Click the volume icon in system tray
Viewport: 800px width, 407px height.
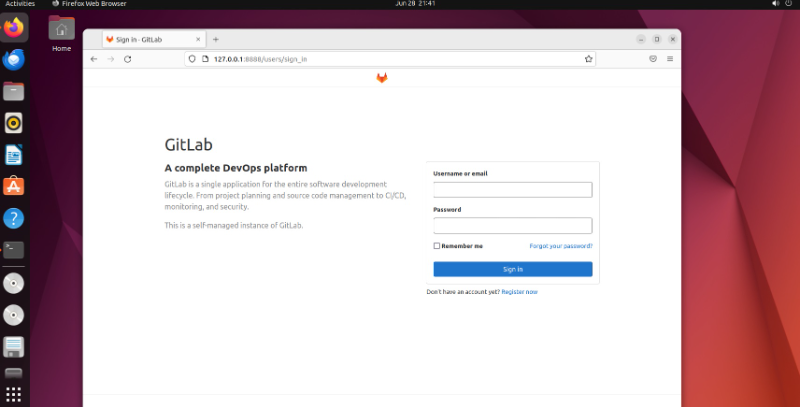pos(776,4)
